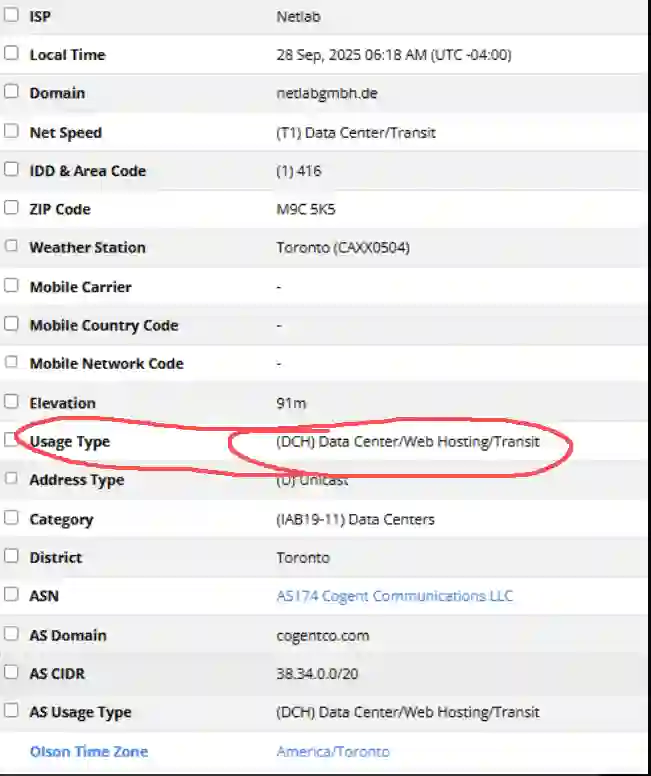Screen dimensions: 651x776
Task: Click the netlabgmbh.de domain value
Action: (x=326, y=93)
